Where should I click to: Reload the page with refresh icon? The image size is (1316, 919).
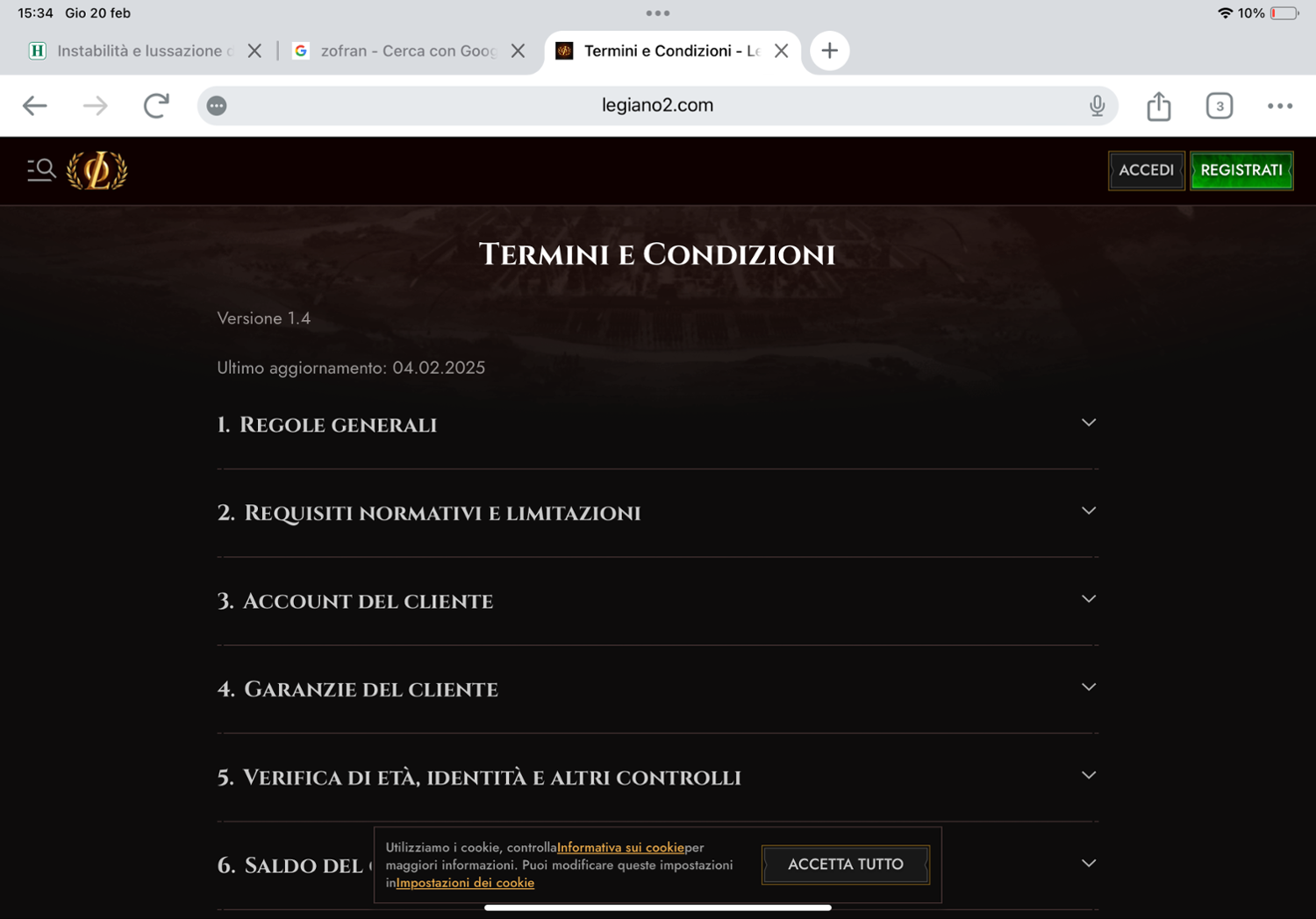(x=156, y=106)
